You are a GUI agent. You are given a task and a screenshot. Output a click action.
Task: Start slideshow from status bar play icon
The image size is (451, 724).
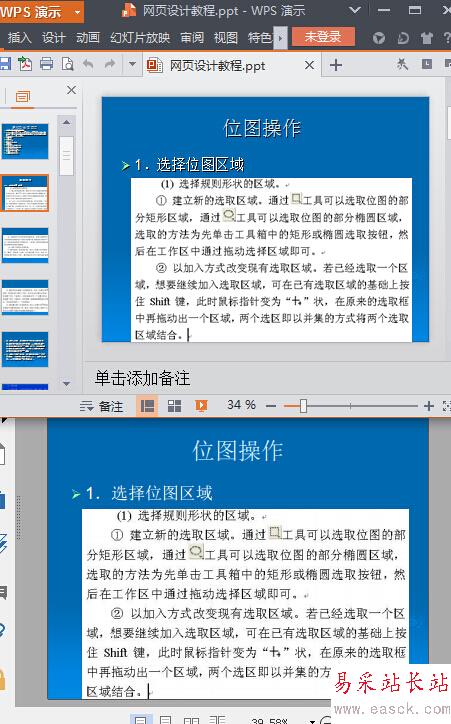pos(201,406)
